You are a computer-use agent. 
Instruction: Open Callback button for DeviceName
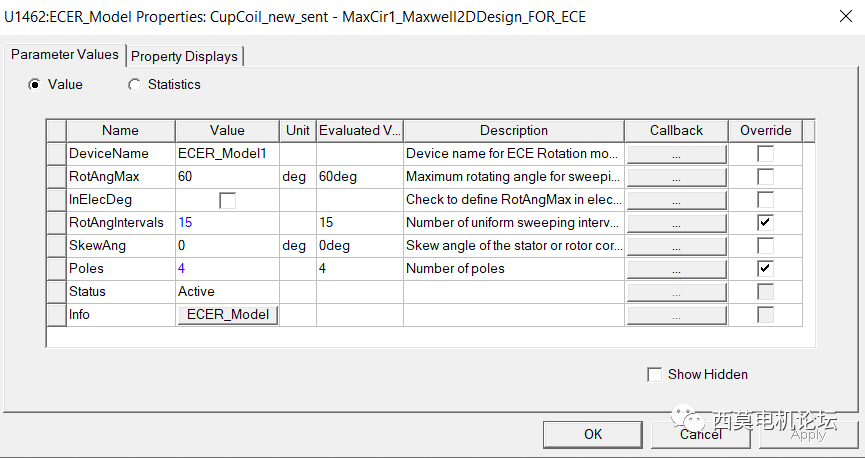677,154
